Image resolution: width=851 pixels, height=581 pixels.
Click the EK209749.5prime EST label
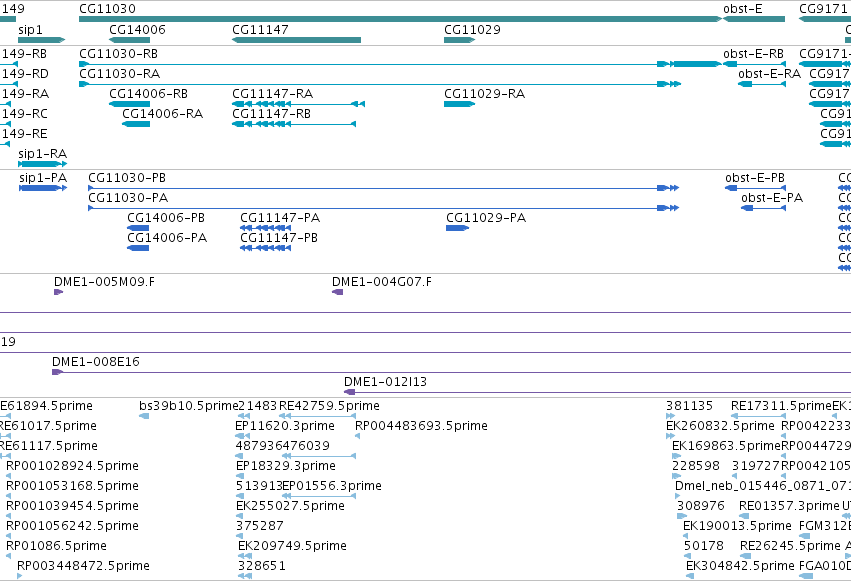(293, 546)
